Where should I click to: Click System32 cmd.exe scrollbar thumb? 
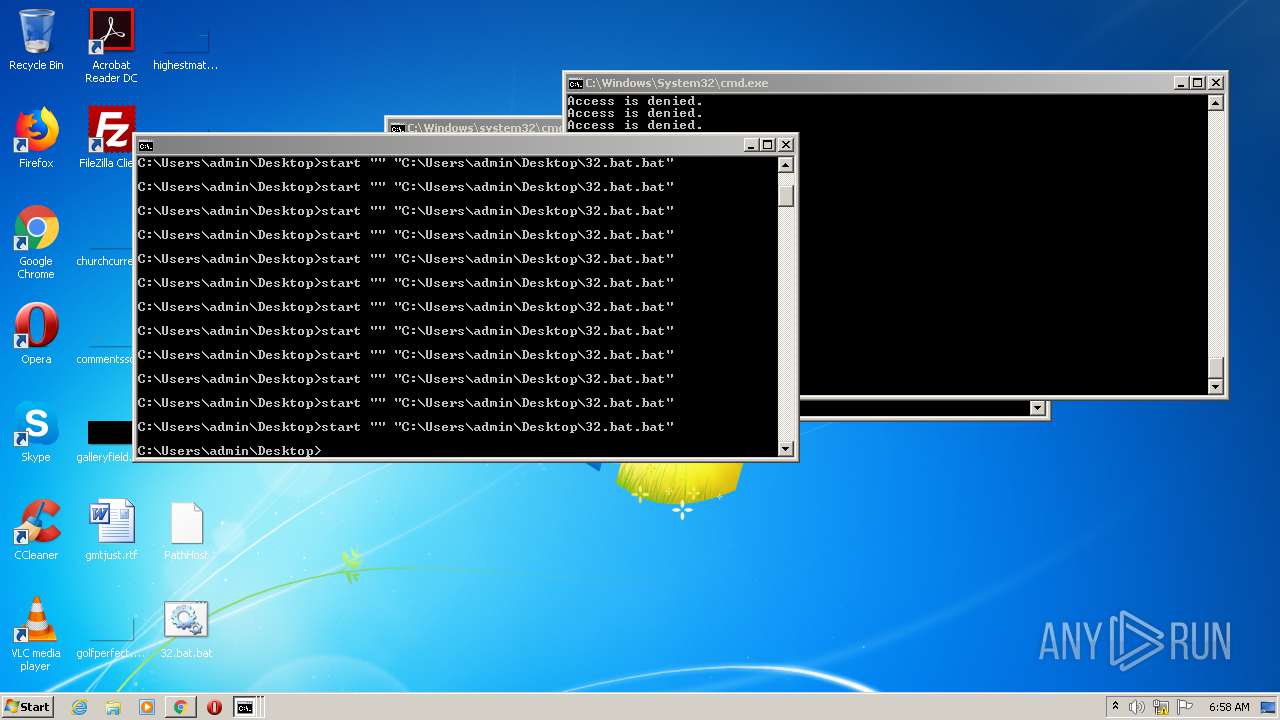click(1216, 368)
